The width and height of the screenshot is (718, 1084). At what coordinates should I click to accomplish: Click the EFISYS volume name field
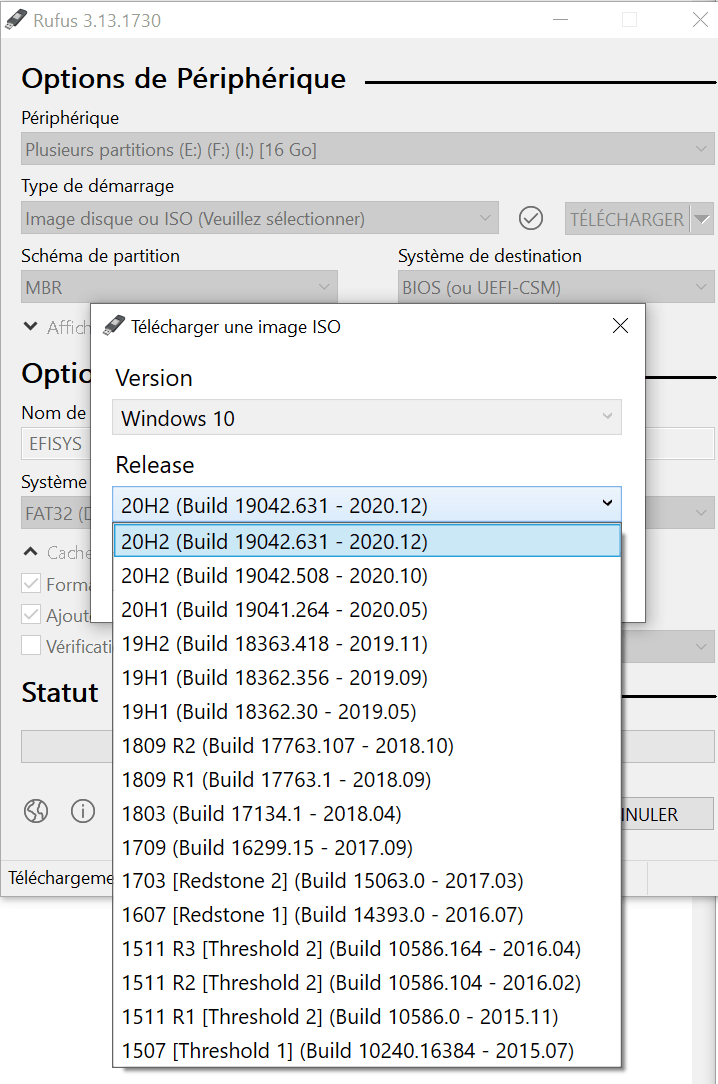pos(57,443)
